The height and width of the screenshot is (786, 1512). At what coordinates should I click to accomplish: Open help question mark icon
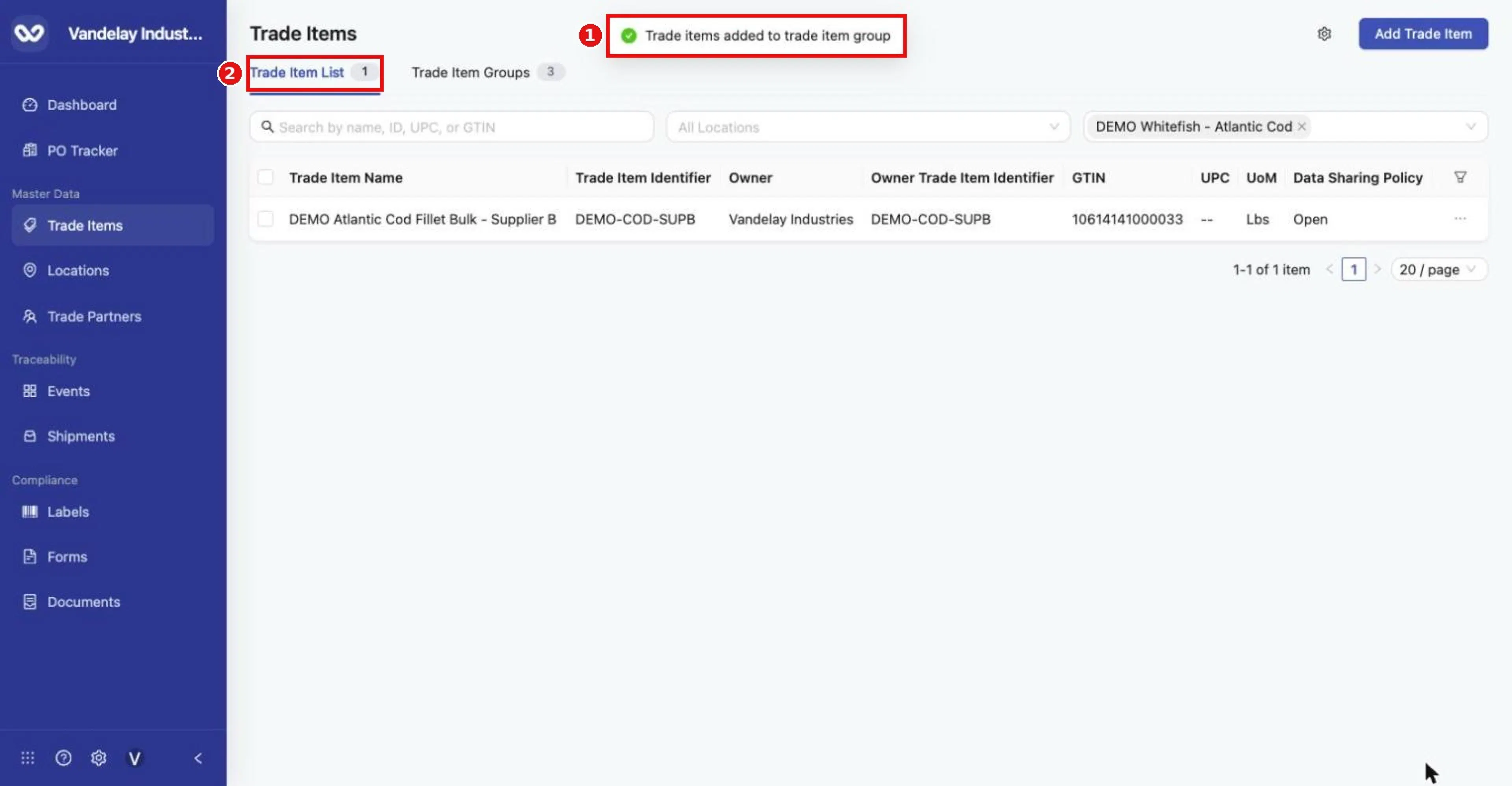click(x=63, y=758)
